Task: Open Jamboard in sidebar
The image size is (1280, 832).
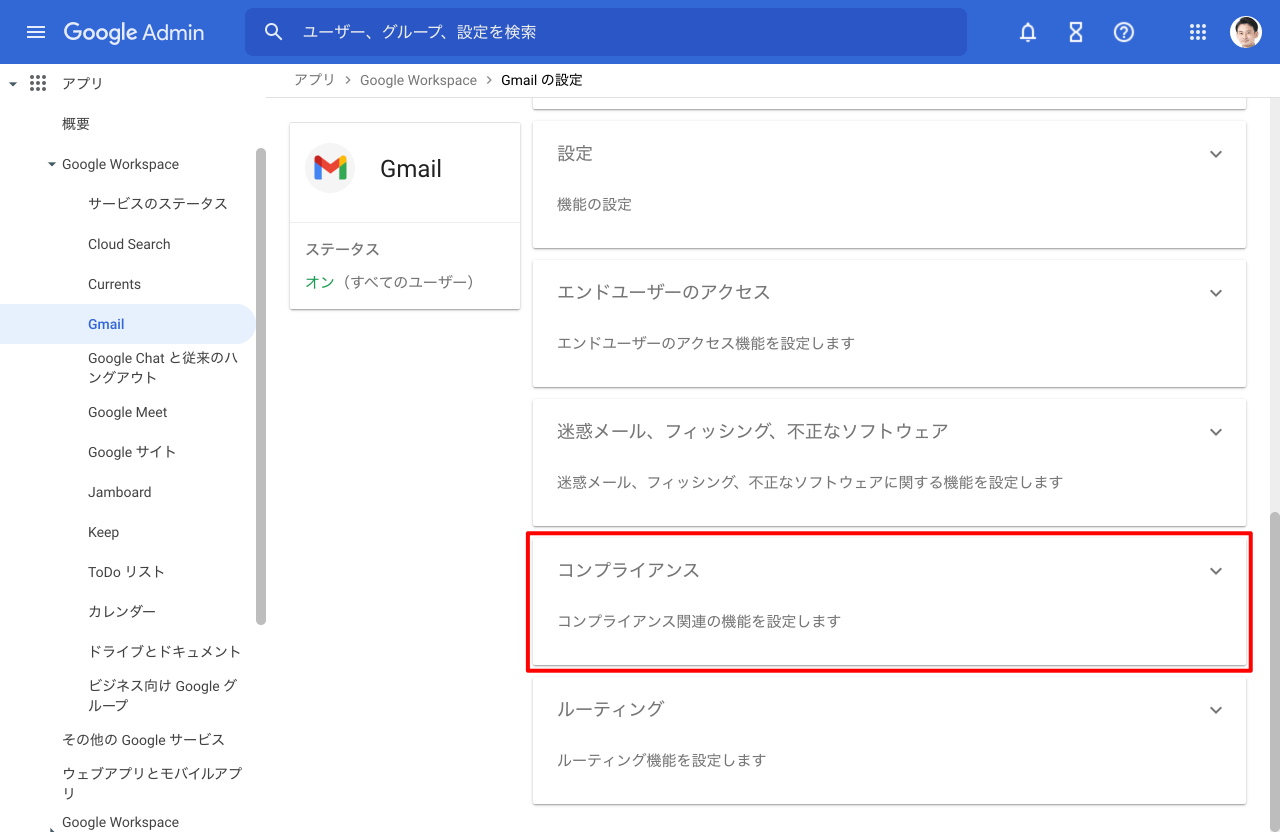Action: pos(119,492)
